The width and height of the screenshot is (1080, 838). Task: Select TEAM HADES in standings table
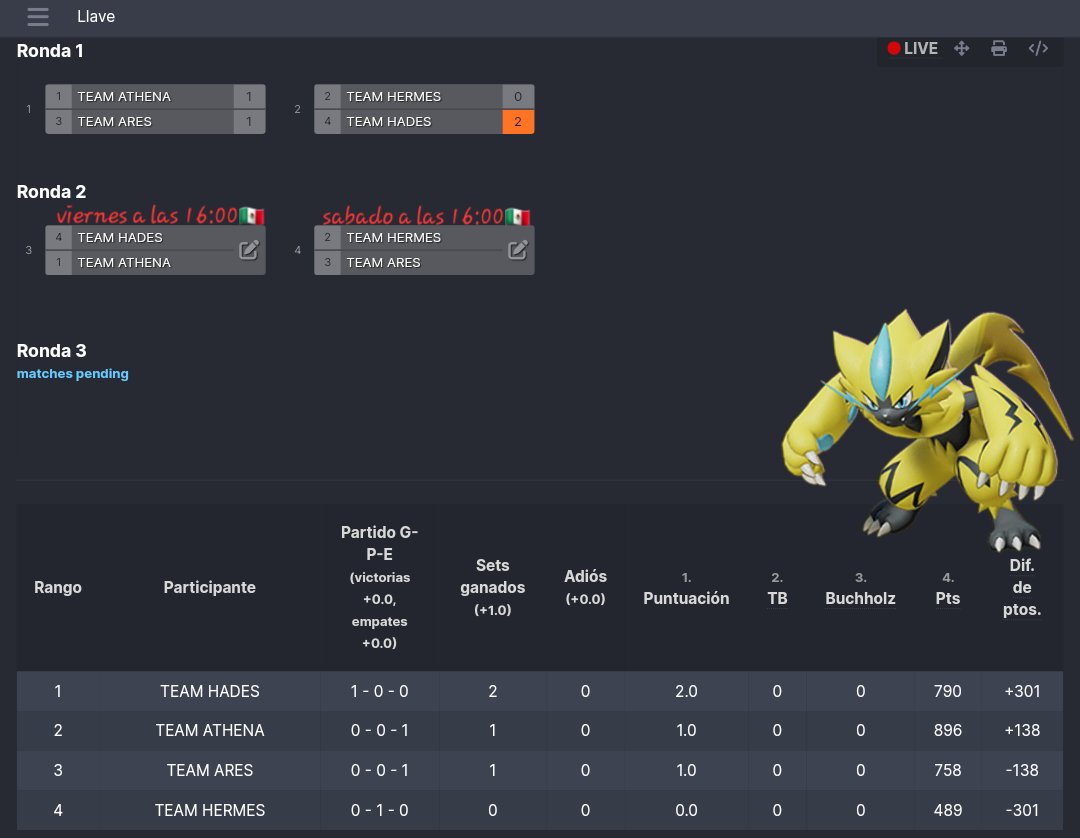(209, 691)
